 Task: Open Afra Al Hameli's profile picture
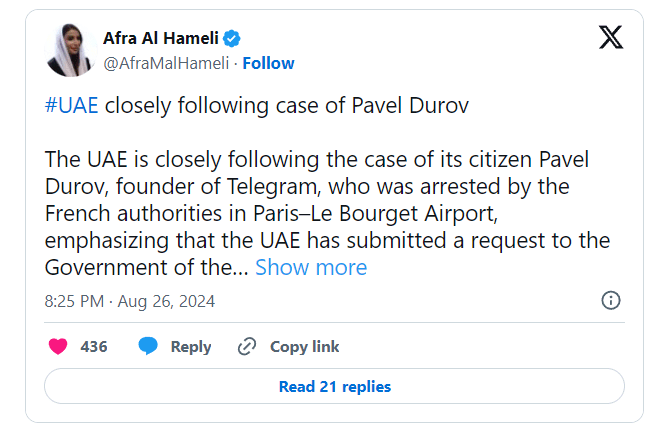pyautogui.click(x=70, y=50)
